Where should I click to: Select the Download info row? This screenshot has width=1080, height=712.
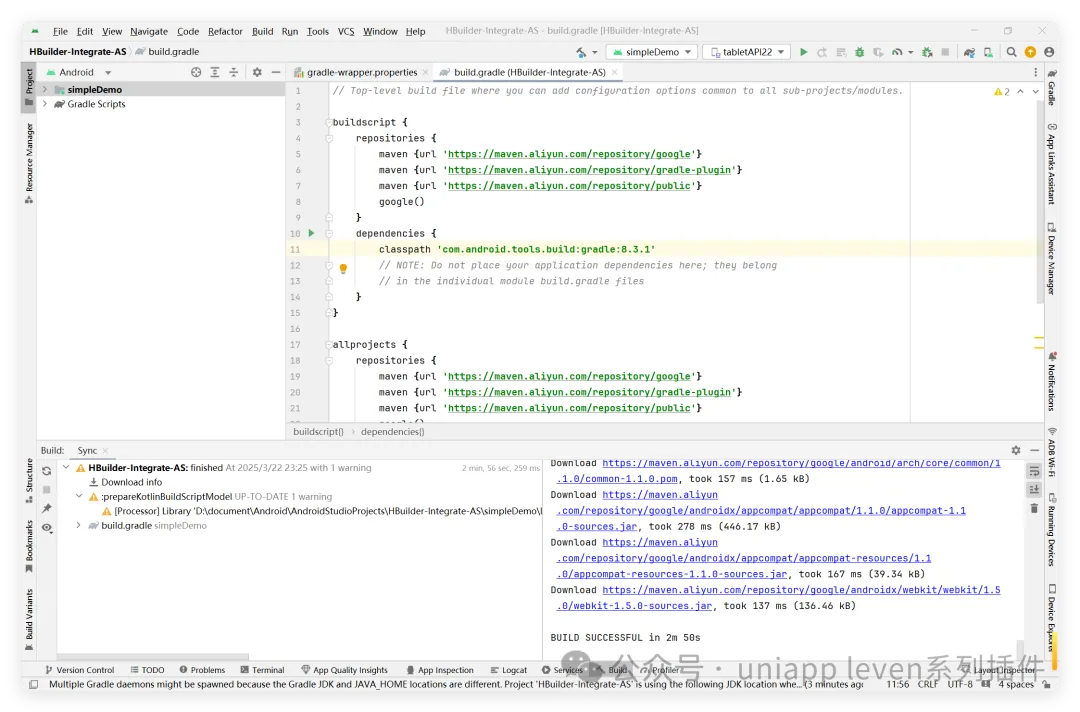point(125,482)
